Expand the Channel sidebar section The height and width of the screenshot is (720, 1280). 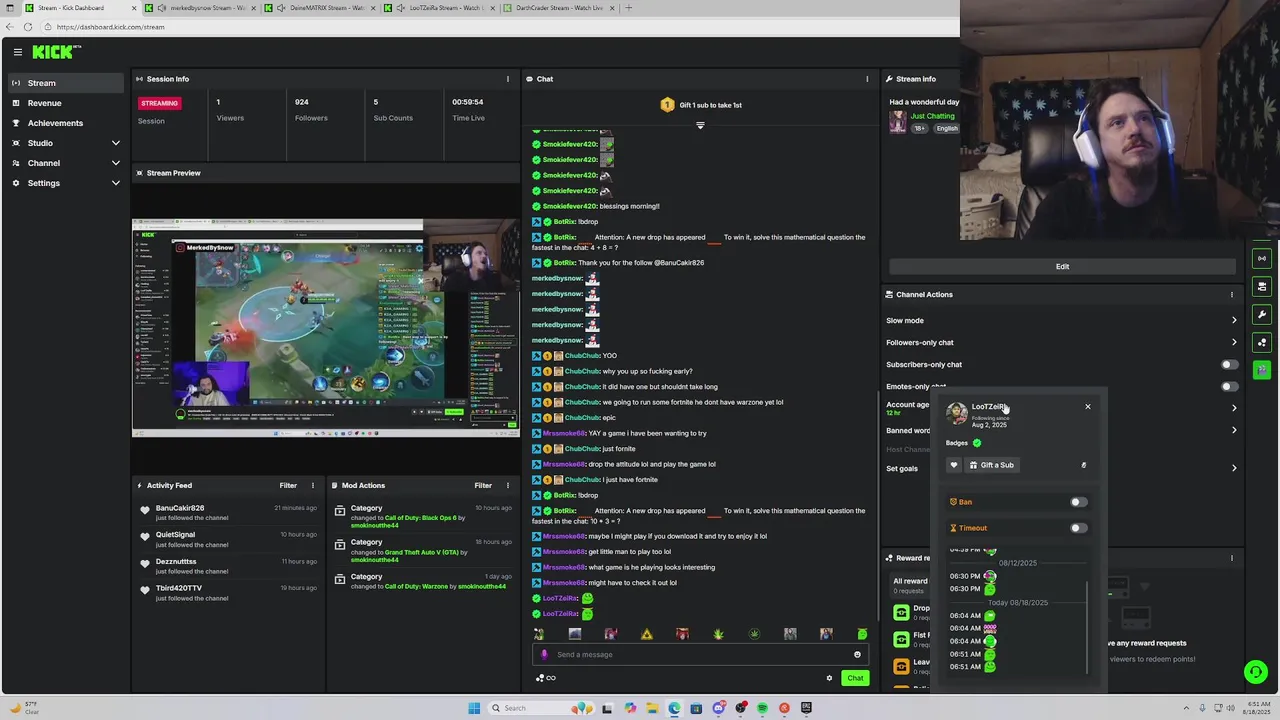(115, 163)
